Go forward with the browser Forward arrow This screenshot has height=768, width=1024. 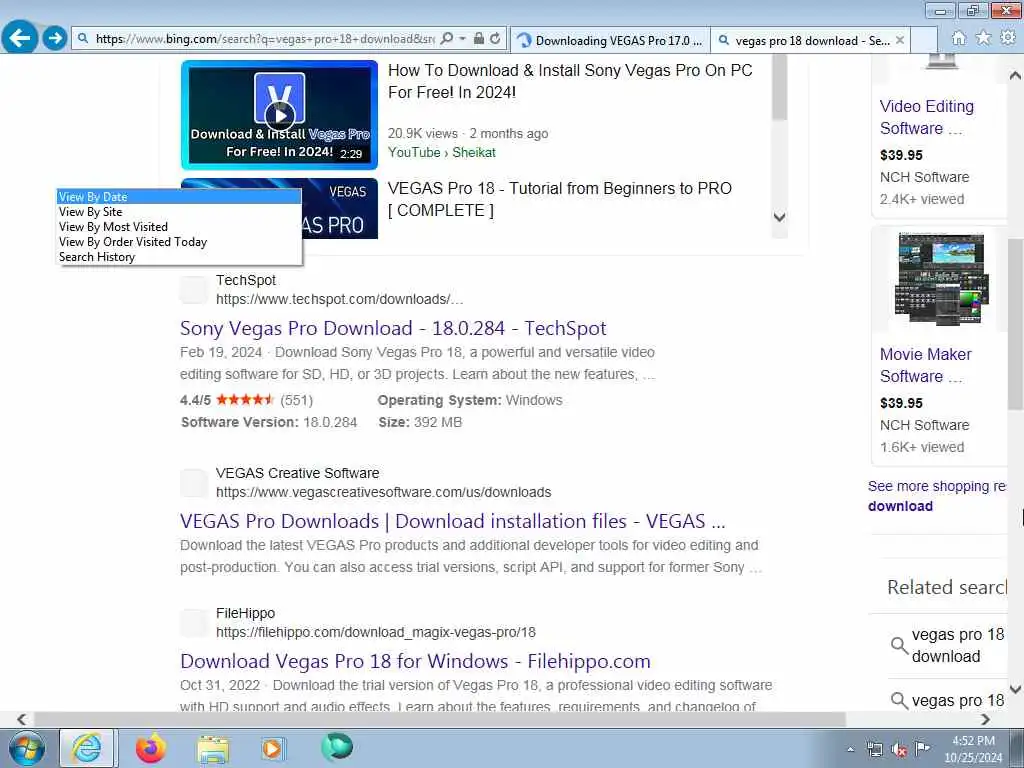(x=55, y=38)
